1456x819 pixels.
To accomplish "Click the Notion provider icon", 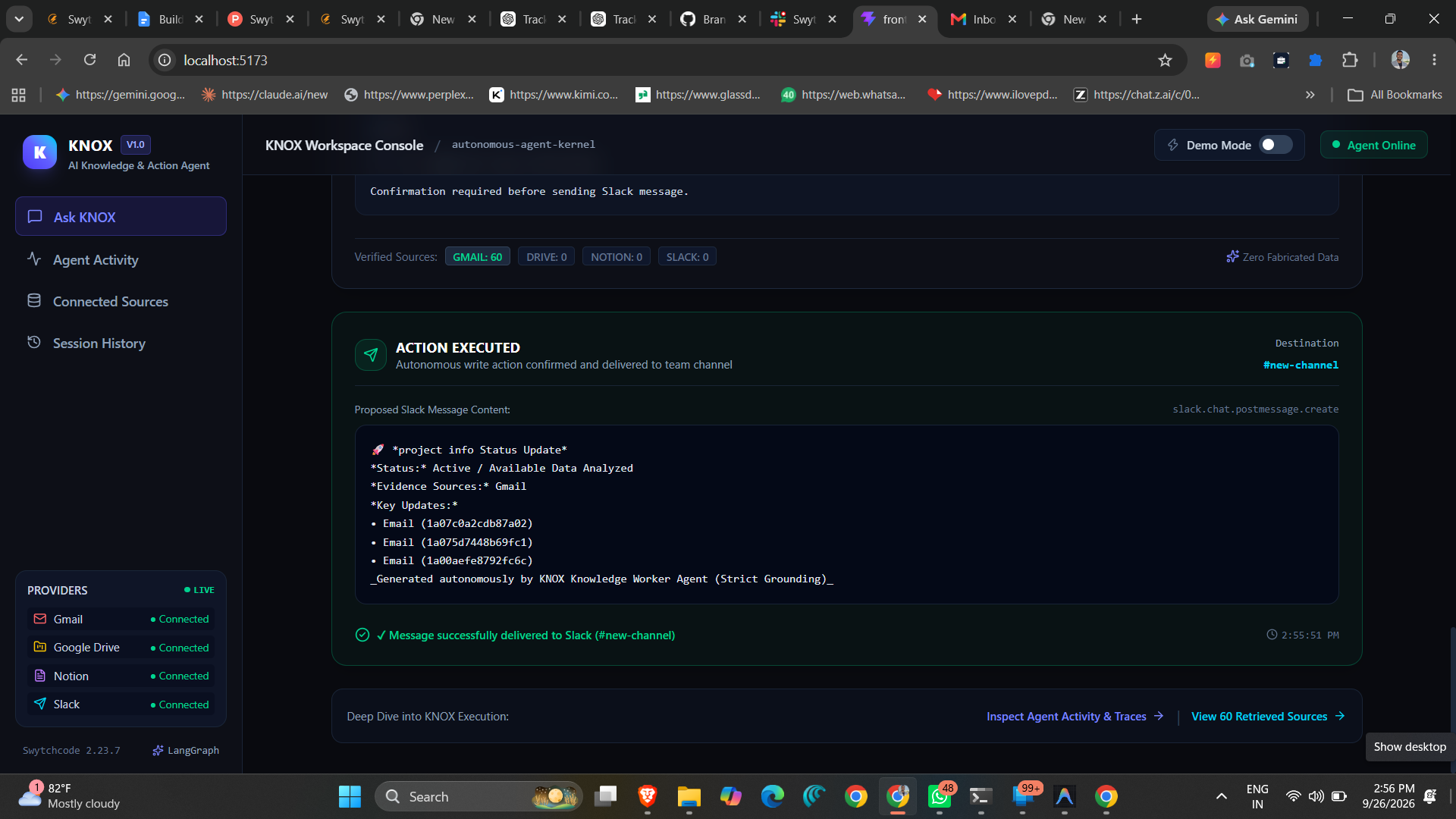I will pos(40,675).
